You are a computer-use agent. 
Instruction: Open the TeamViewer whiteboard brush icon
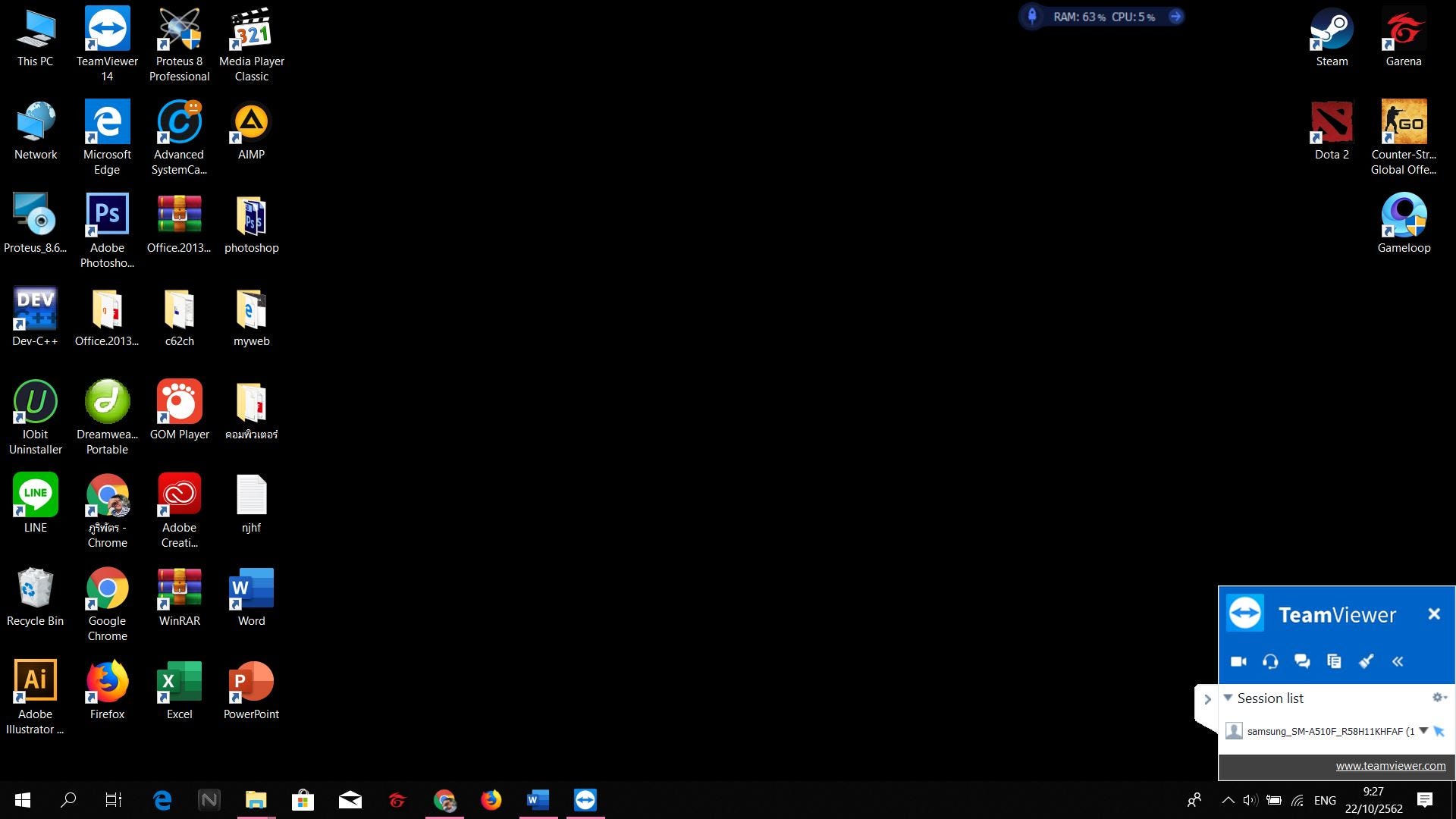[x=1366, y=661]
